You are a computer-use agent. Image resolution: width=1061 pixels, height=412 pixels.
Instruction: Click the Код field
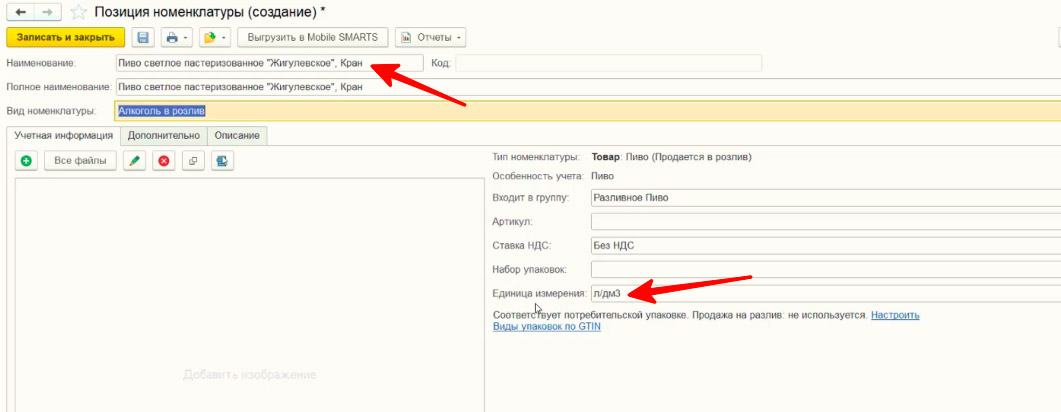click(x=608, y=63)
